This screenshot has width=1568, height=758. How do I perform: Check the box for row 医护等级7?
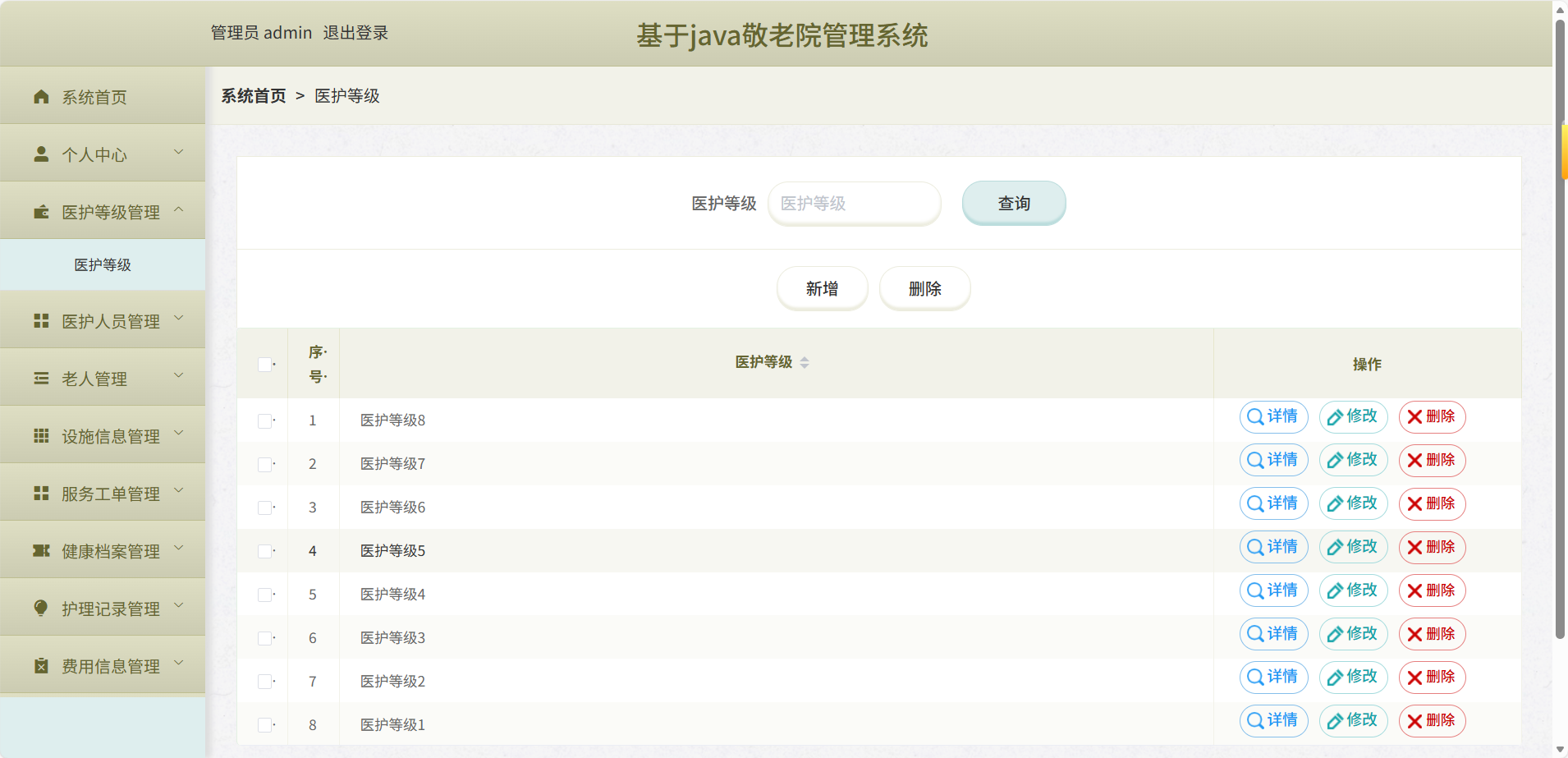click(x=264, y=464)
